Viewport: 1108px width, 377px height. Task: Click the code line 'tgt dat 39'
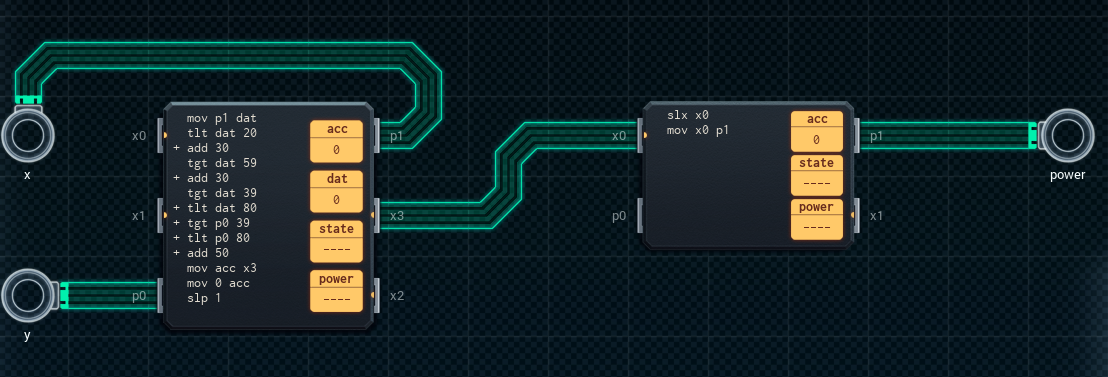[222, 193]
